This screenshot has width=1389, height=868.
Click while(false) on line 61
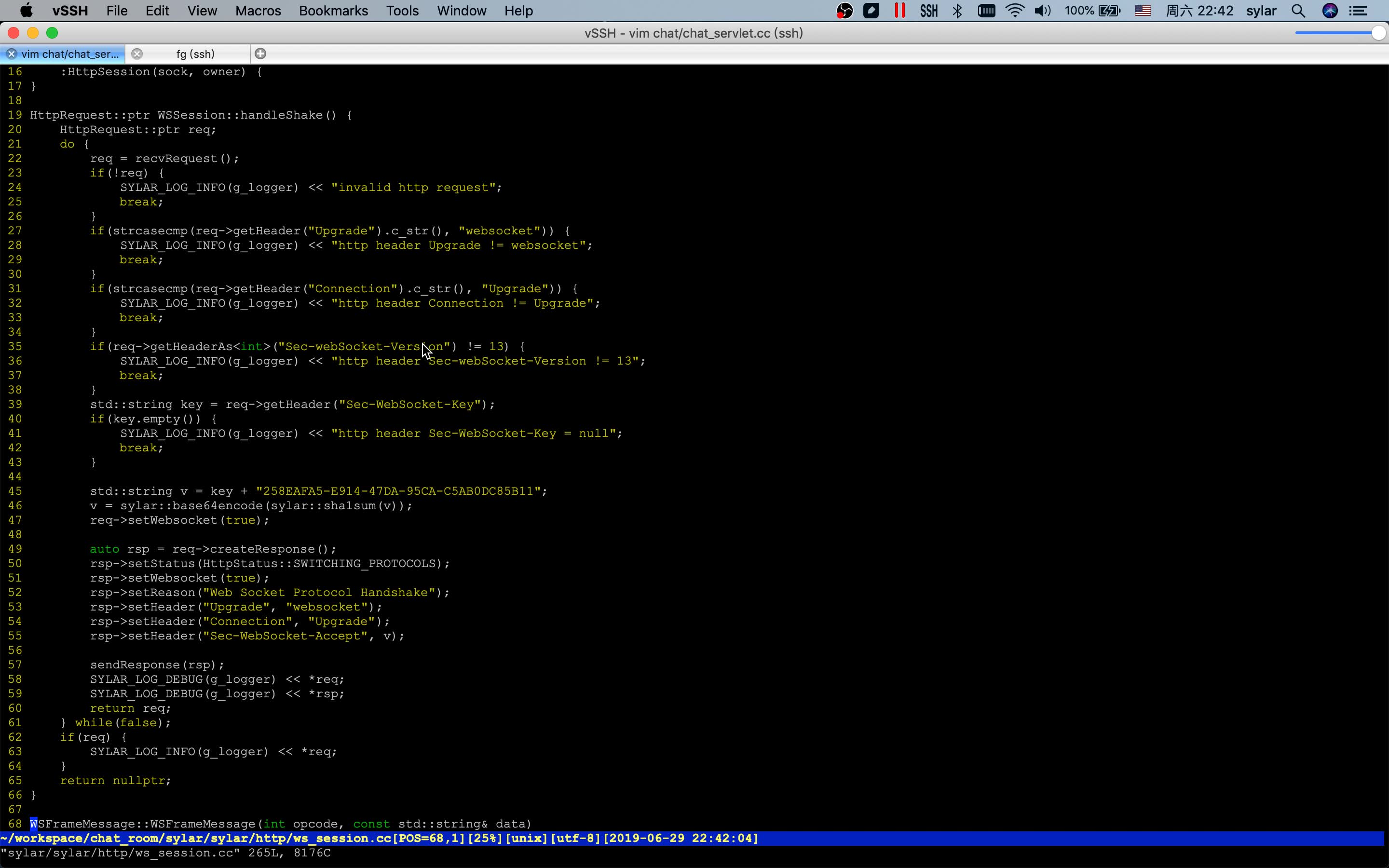[x=120, y=723]
